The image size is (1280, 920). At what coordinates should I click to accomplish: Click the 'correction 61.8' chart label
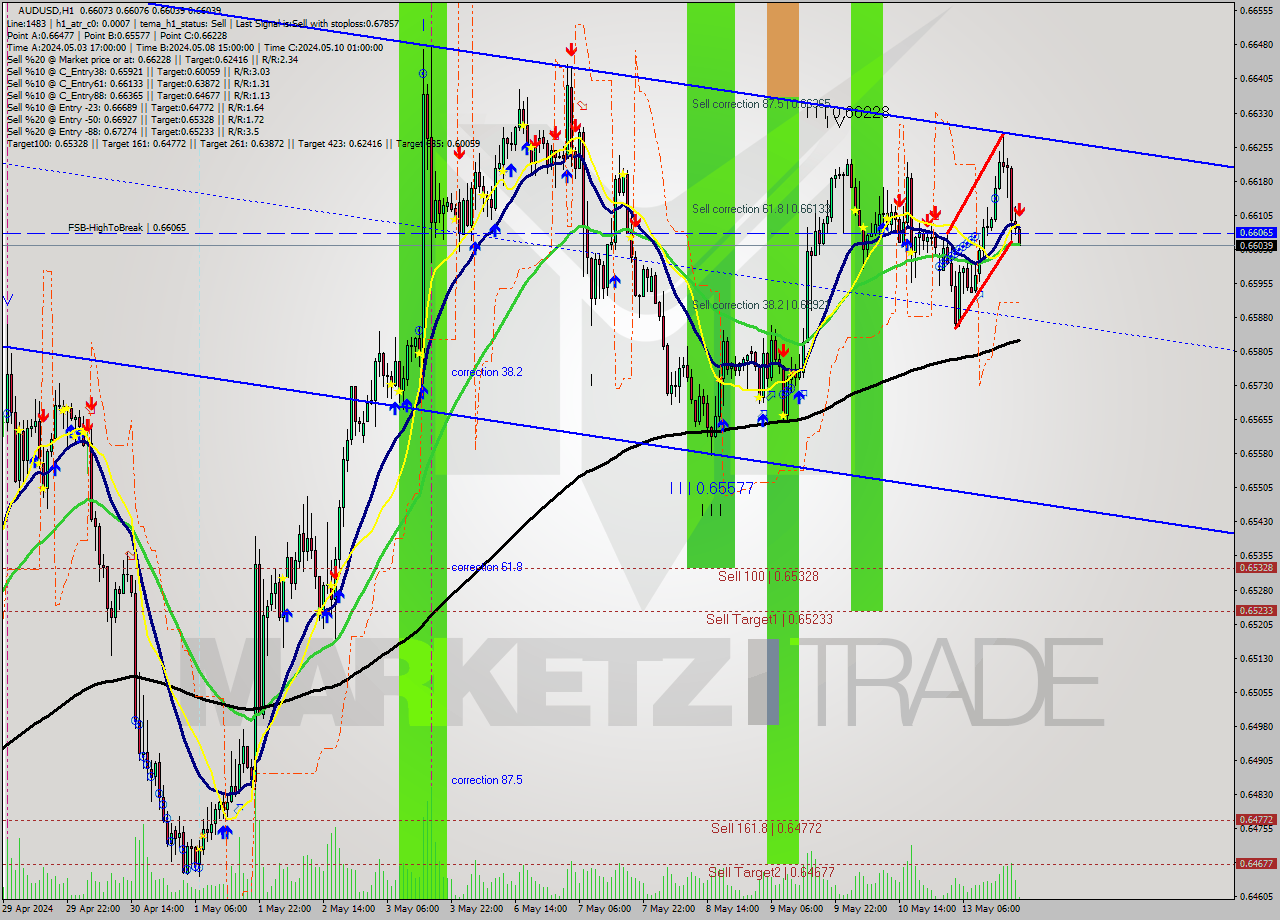tap(486, 567)
